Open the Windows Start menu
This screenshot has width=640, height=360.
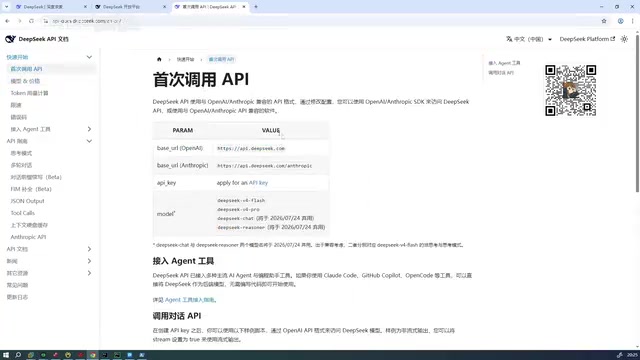6,355
